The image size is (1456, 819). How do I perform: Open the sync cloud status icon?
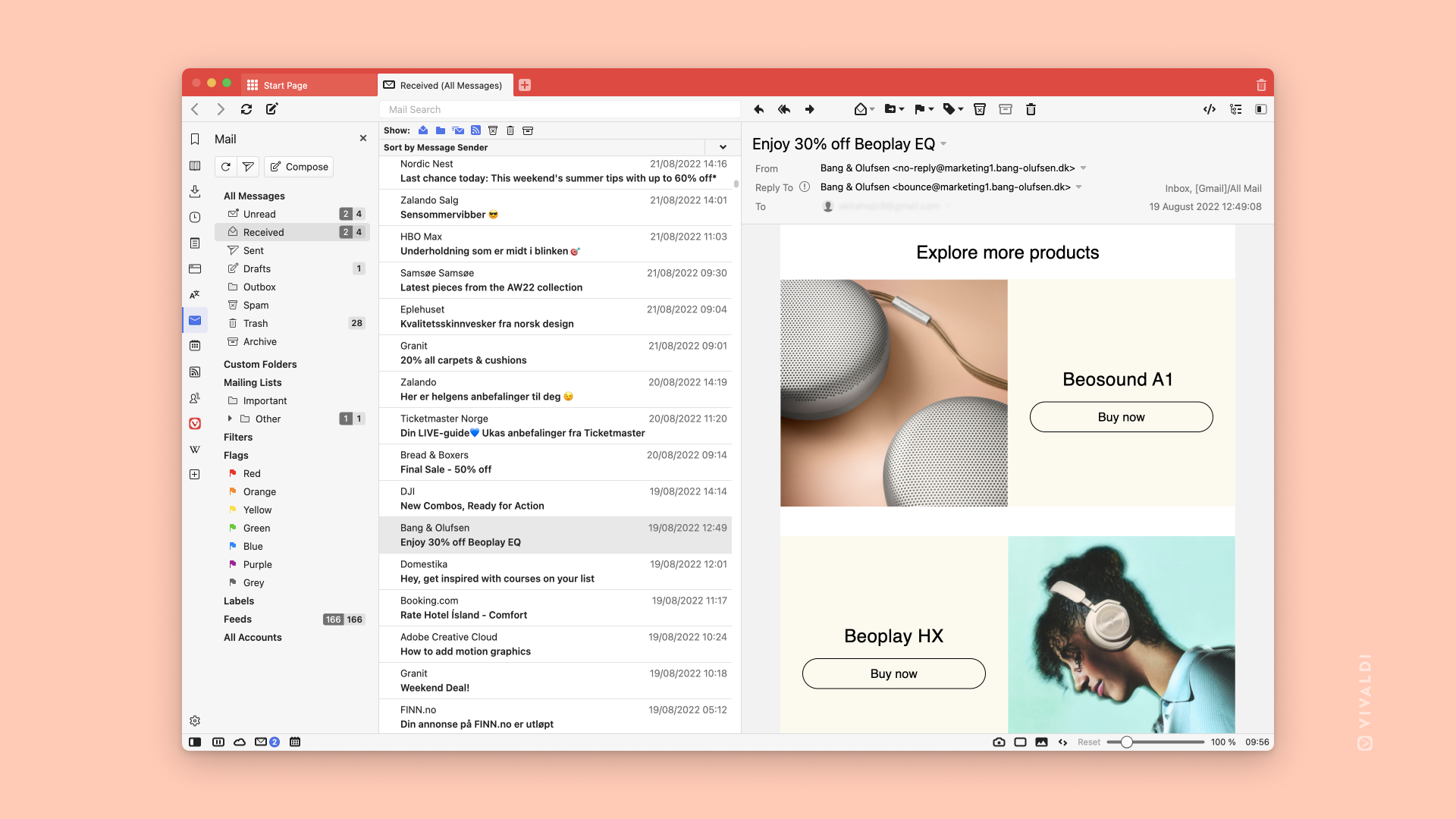pyautogui.click(x=240, y=742)
